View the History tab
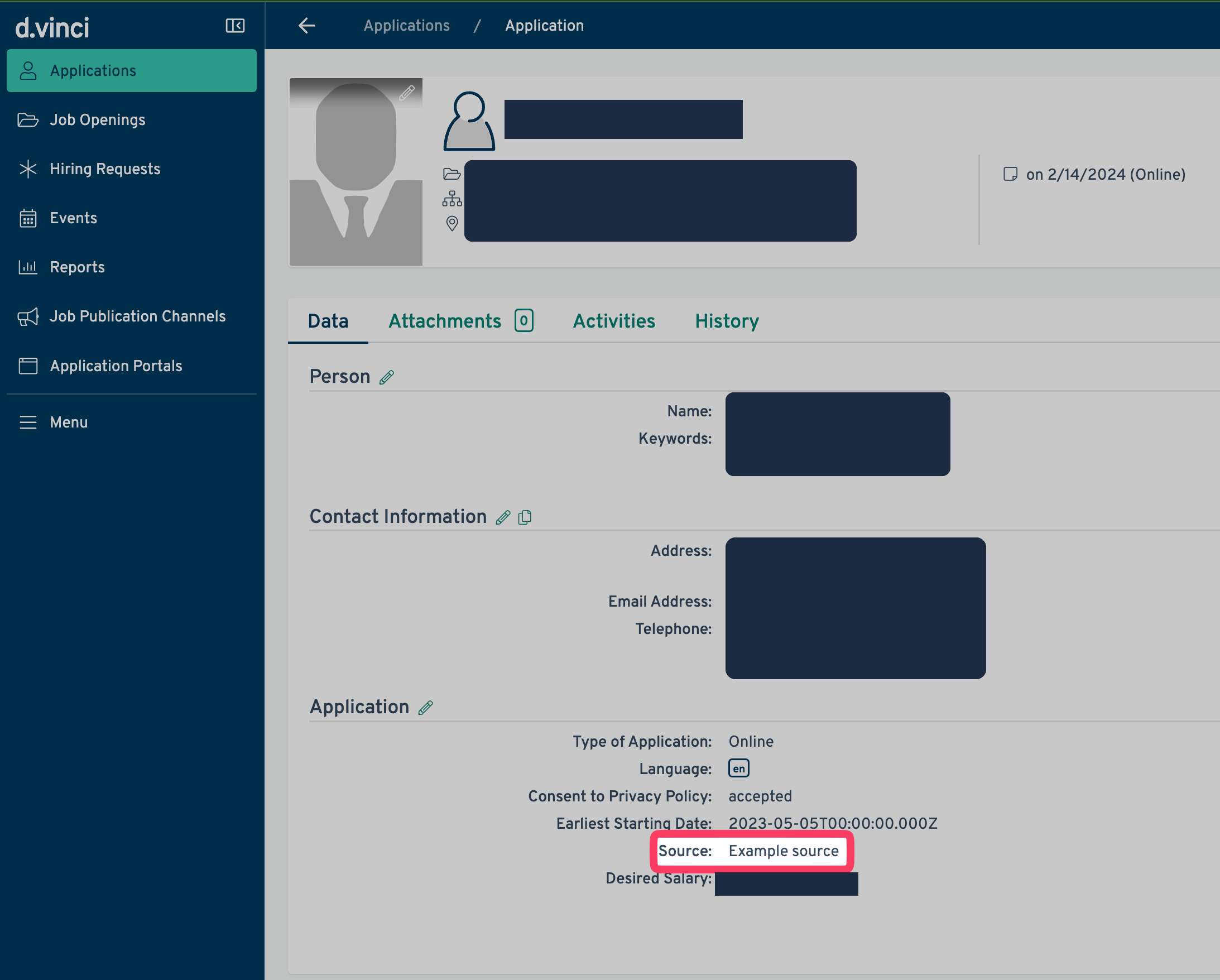Screen dimensions: 1220x980 pos(727,321)
